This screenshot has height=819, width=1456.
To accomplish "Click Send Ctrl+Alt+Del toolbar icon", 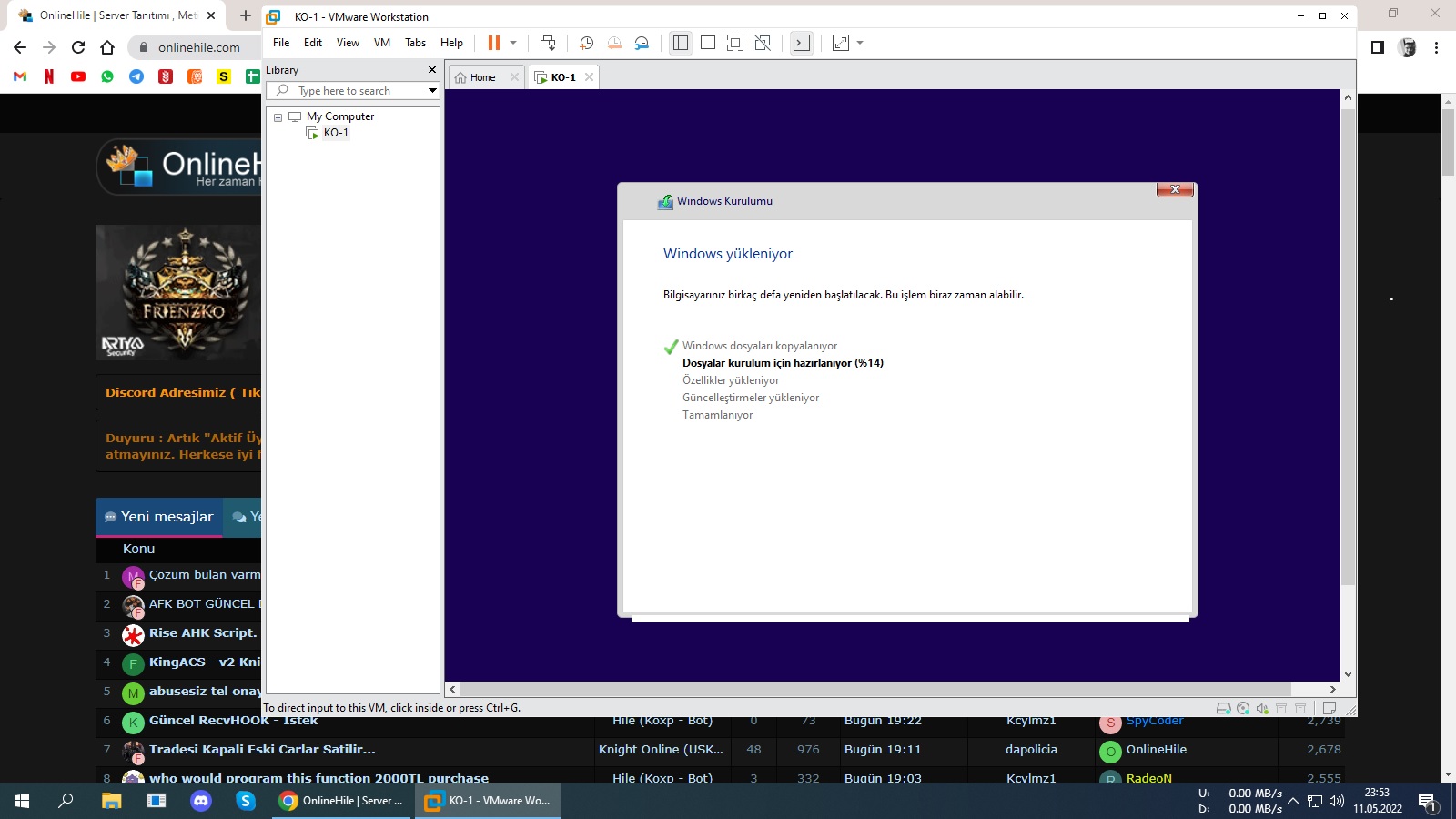I will pyautogui.click(x=548, y=43).
